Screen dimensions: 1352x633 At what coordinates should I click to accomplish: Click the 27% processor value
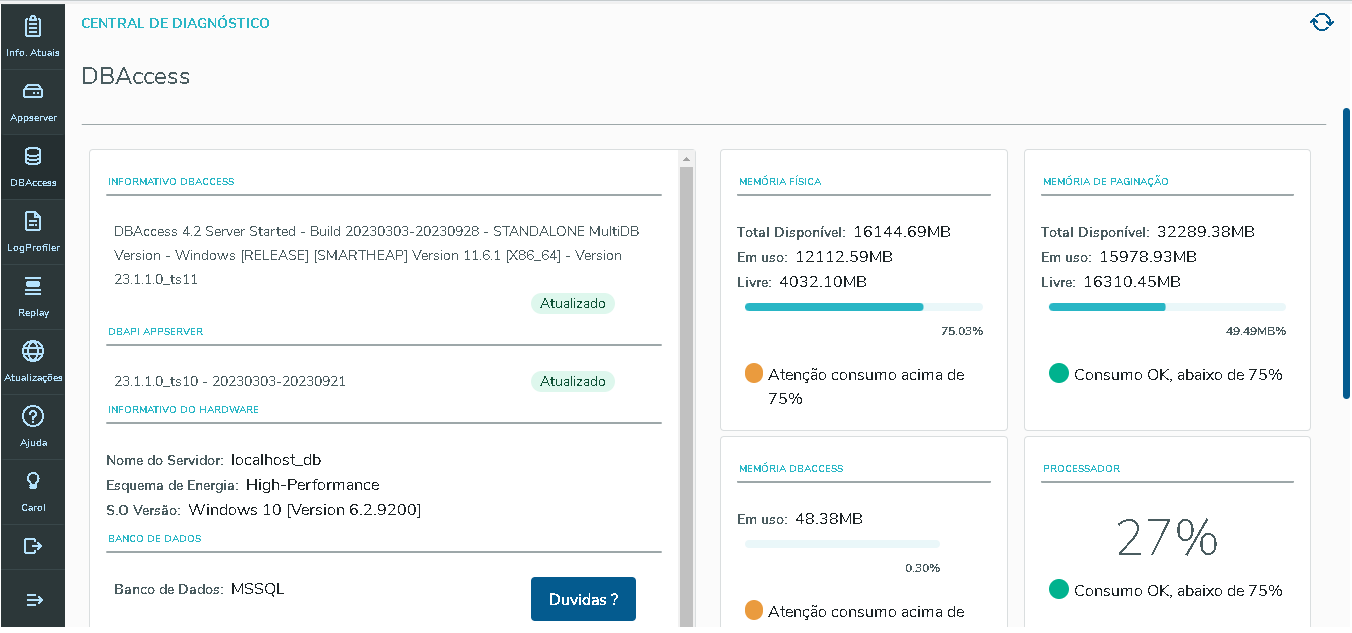point(1167,538)
